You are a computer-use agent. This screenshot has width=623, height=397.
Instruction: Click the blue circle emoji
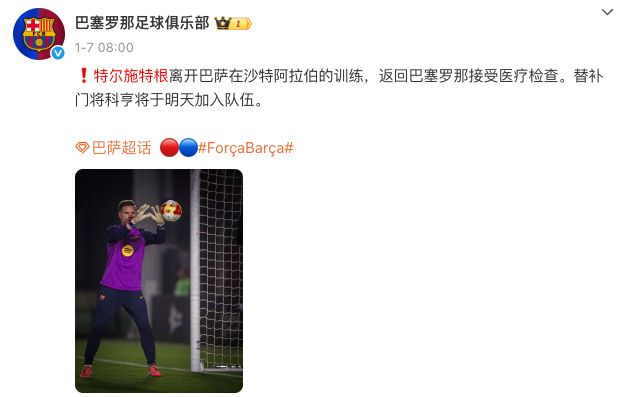coord(188,147)
